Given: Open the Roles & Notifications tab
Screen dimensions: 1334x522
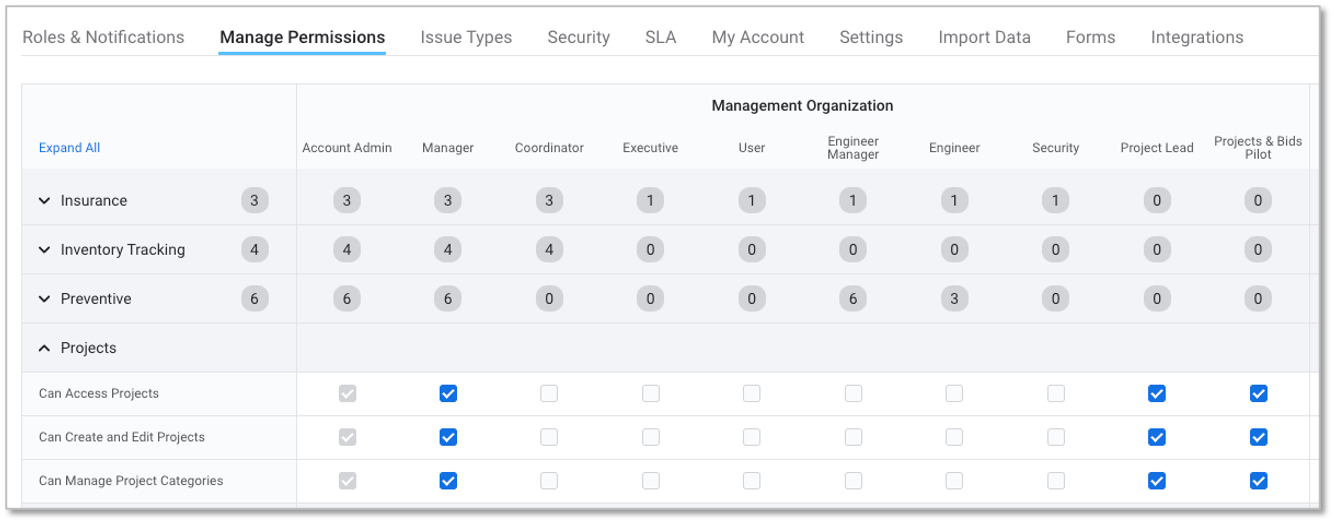Looking at the screenshot, I should pyautogui.click(x=103, y=37).
